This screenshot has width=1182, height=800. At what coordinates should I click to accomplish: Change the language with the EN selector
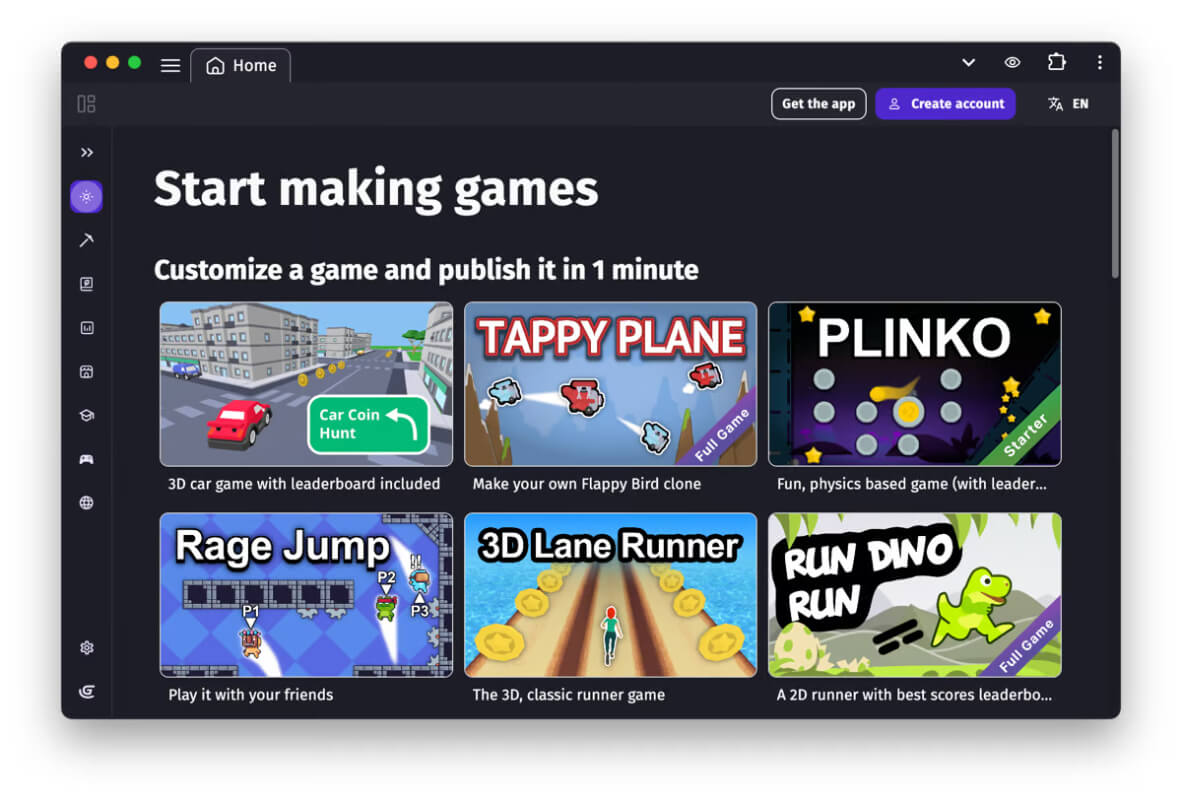[x=1068, y=104]
